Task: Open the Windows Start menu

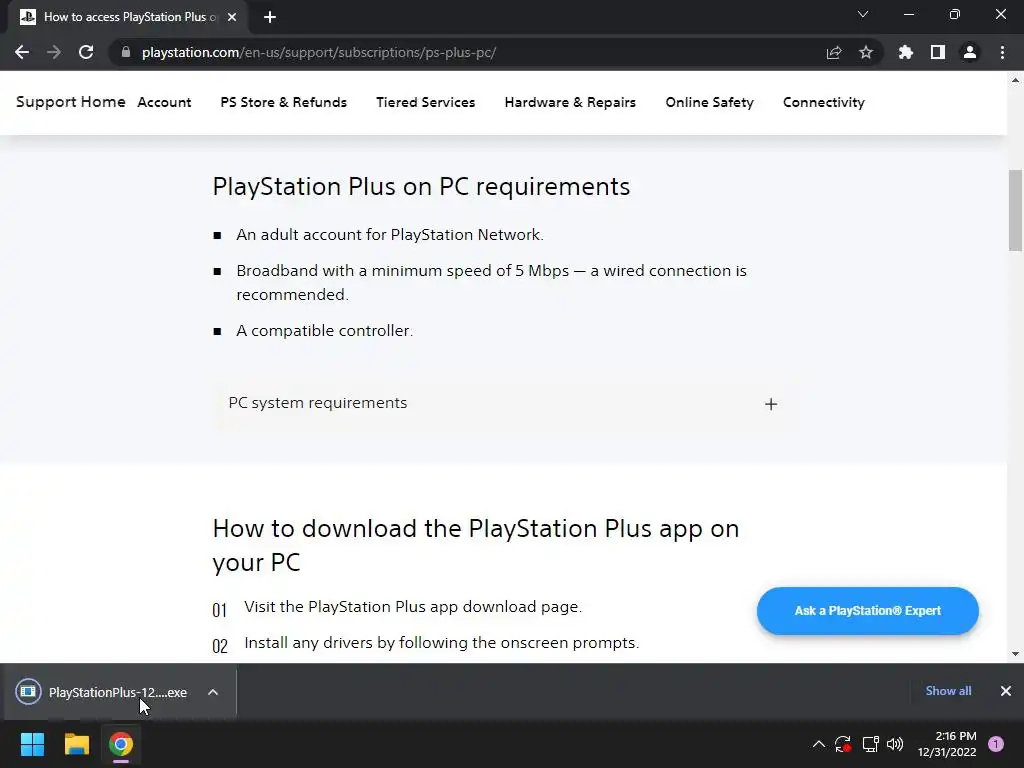Action: 32,744
